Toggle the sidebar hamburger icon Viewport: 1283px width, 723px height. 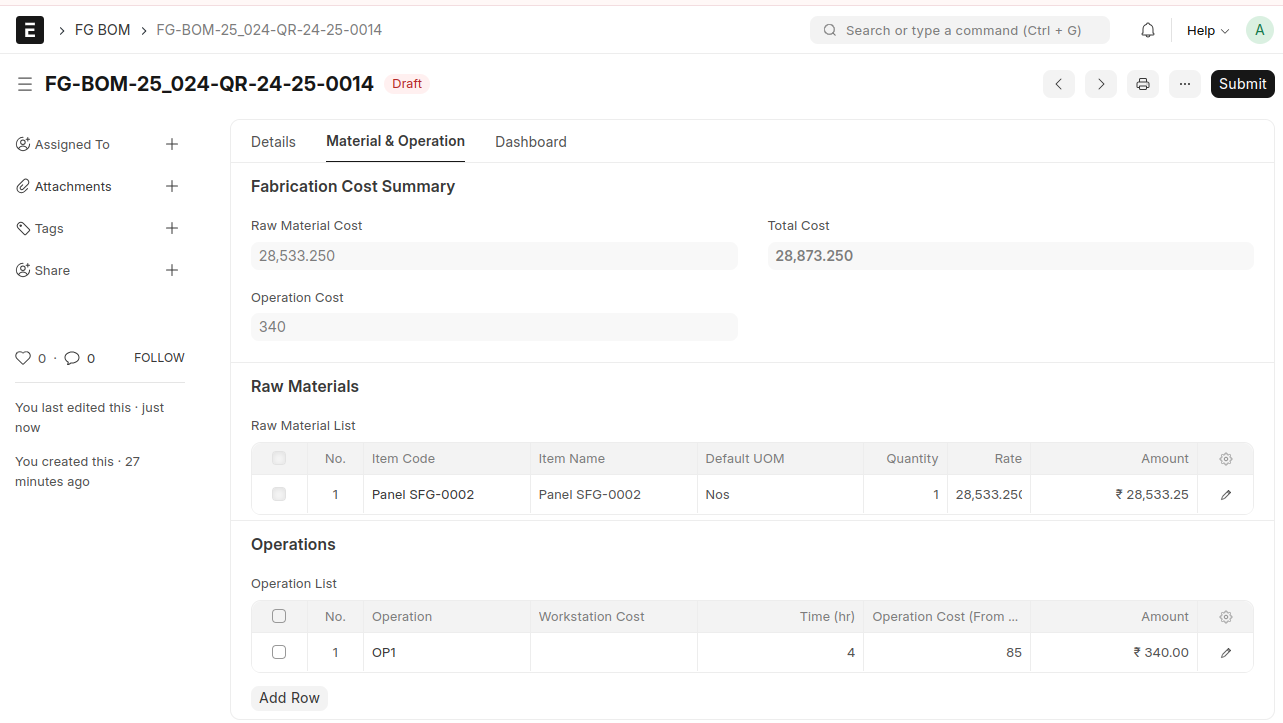tap(25, 84)
